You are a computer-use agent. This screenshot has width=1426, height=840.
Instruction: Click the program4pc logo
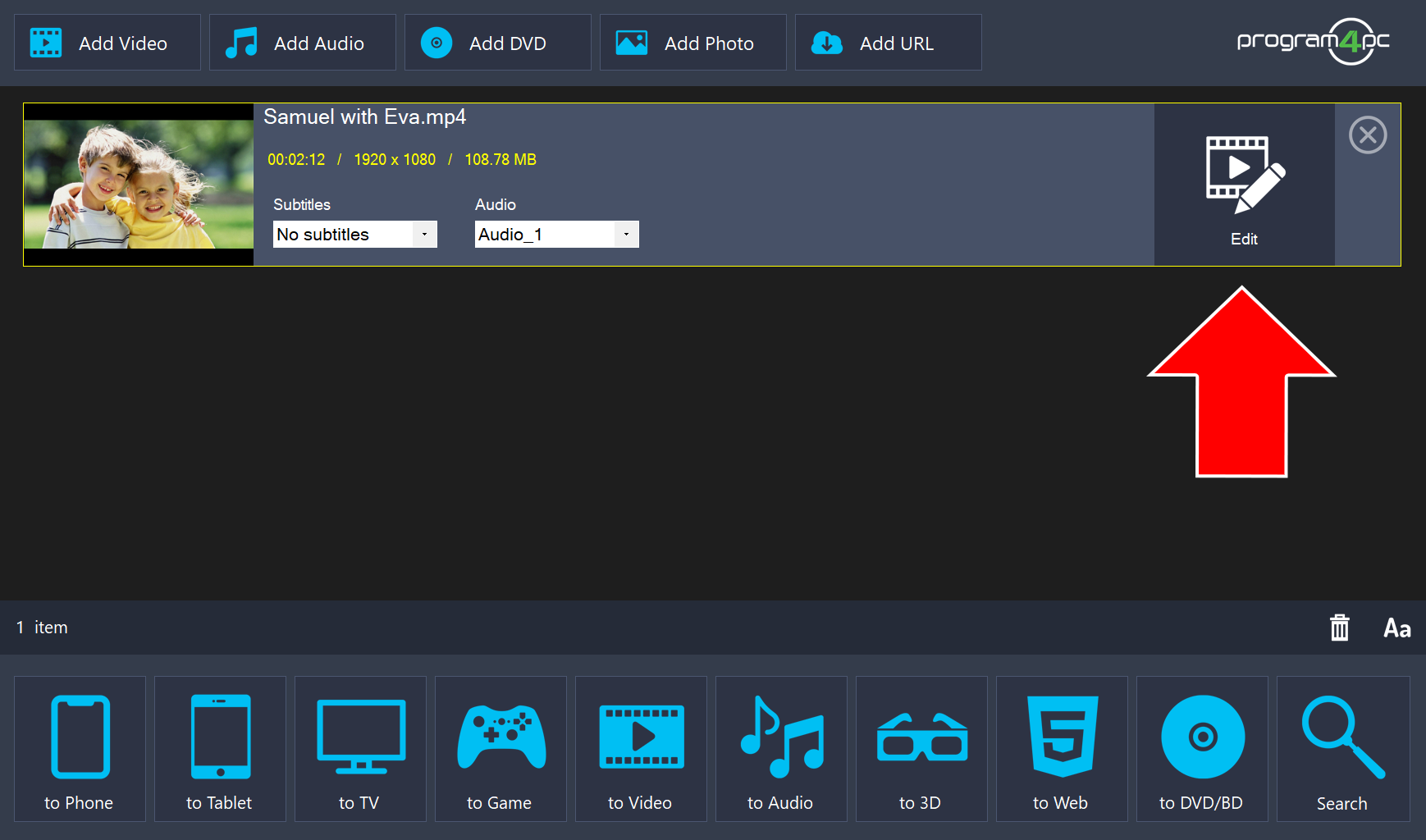coord(1313,41)
